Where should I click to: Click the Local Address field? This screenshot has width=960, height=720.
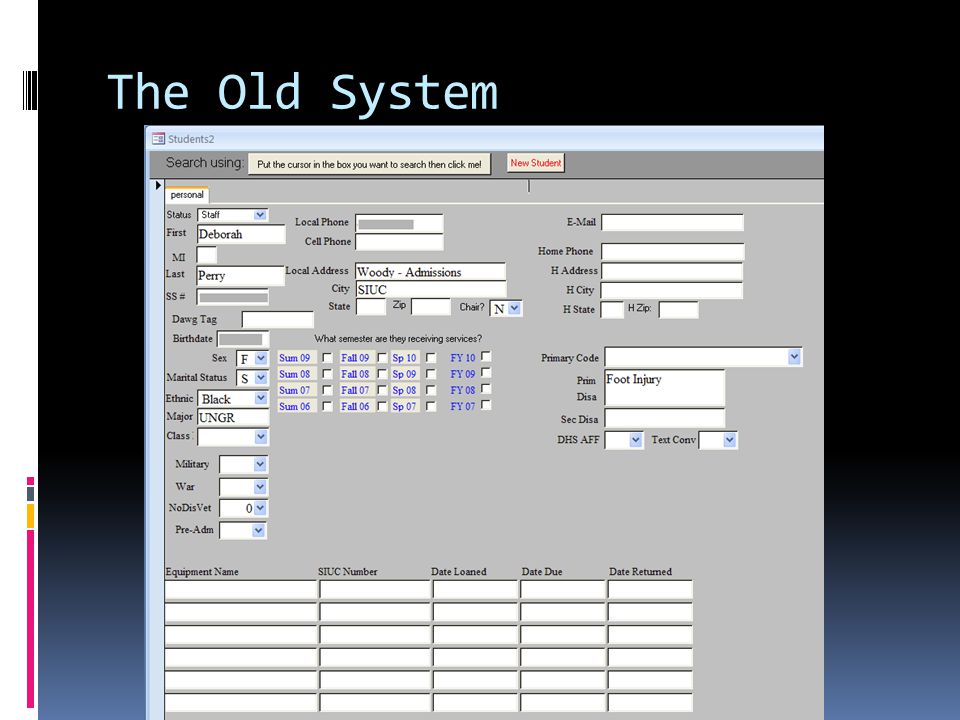click(430, 272)
